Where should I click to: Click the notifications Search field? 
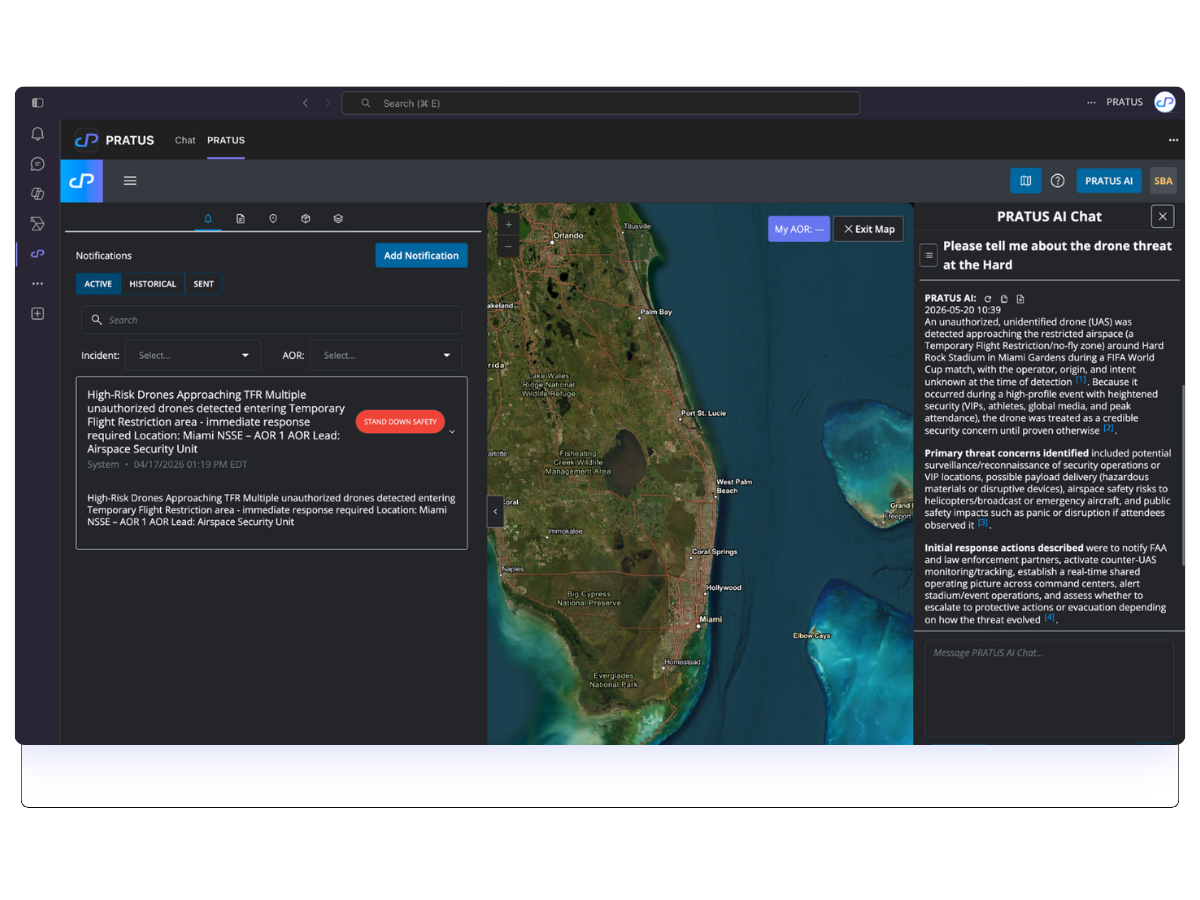(x=272, y=320)
